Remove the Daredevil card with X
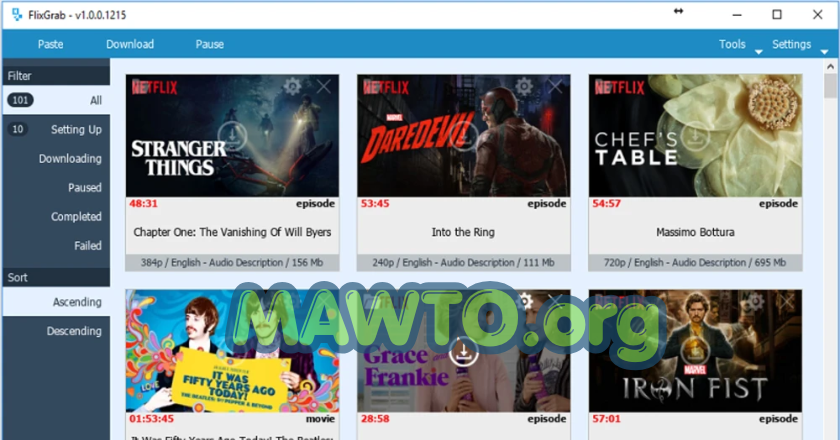Screen dimensions: 840x440 coord(555,86)
